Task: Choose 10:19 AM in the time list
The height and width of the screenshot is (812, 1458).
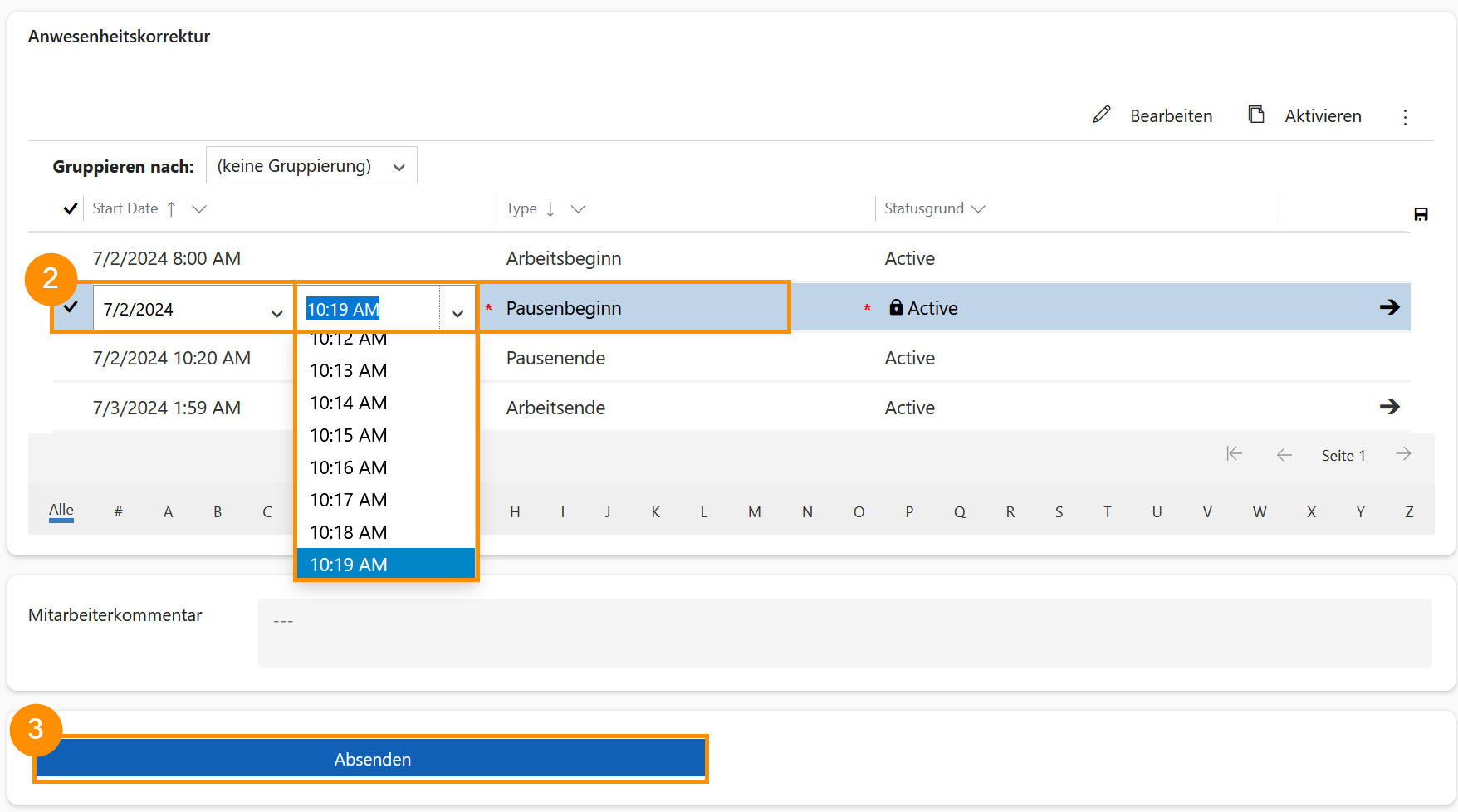Action: tap(349, 565)
